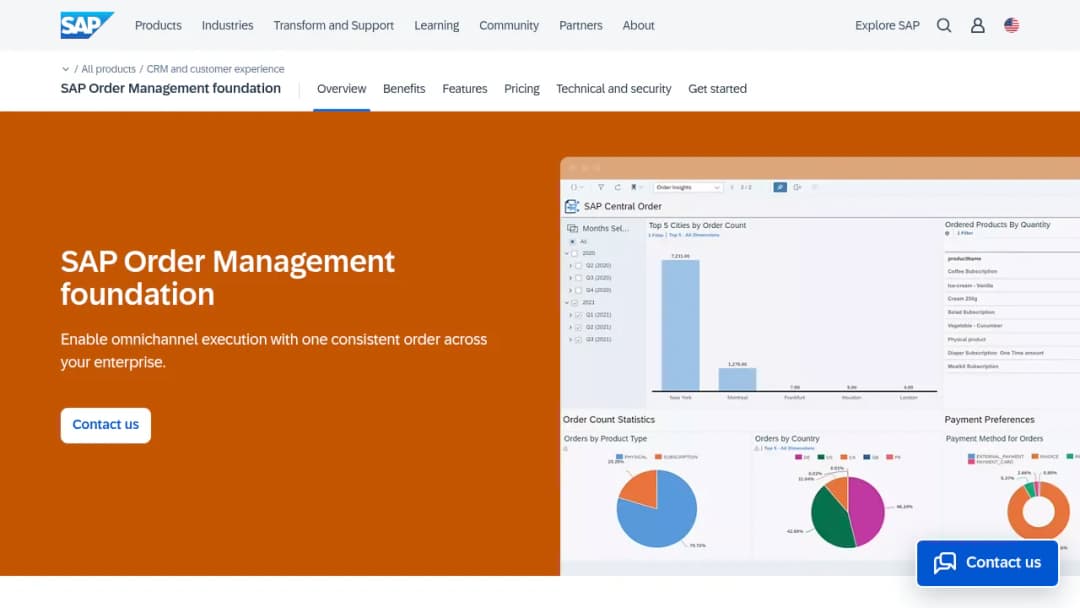Click refresh icon in dashboard toolbar
Image resolution: width=1080 pixels, height=608 pixels.
[618, 187]
